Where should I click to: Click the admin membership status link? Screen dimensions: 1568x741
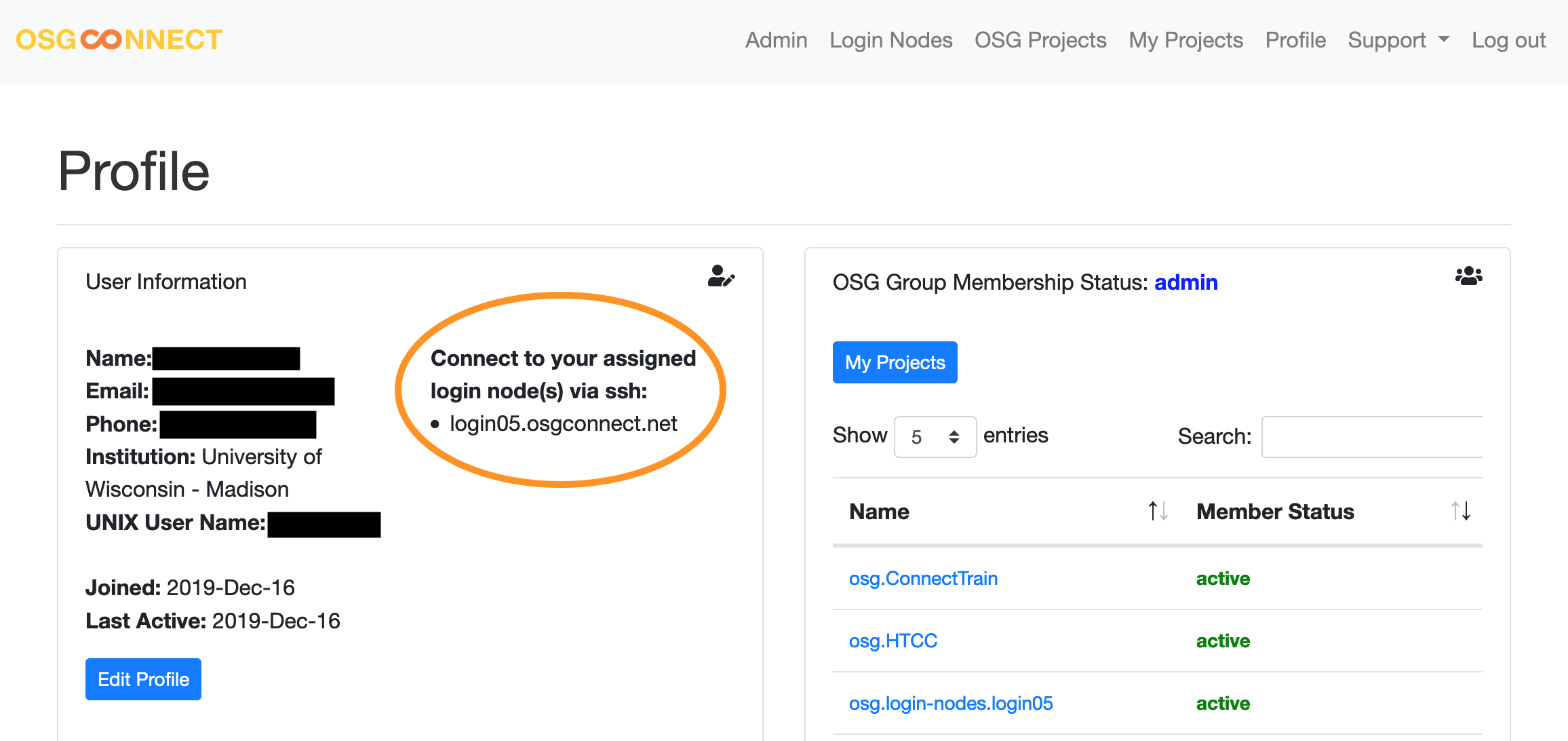coord(1185,282)
